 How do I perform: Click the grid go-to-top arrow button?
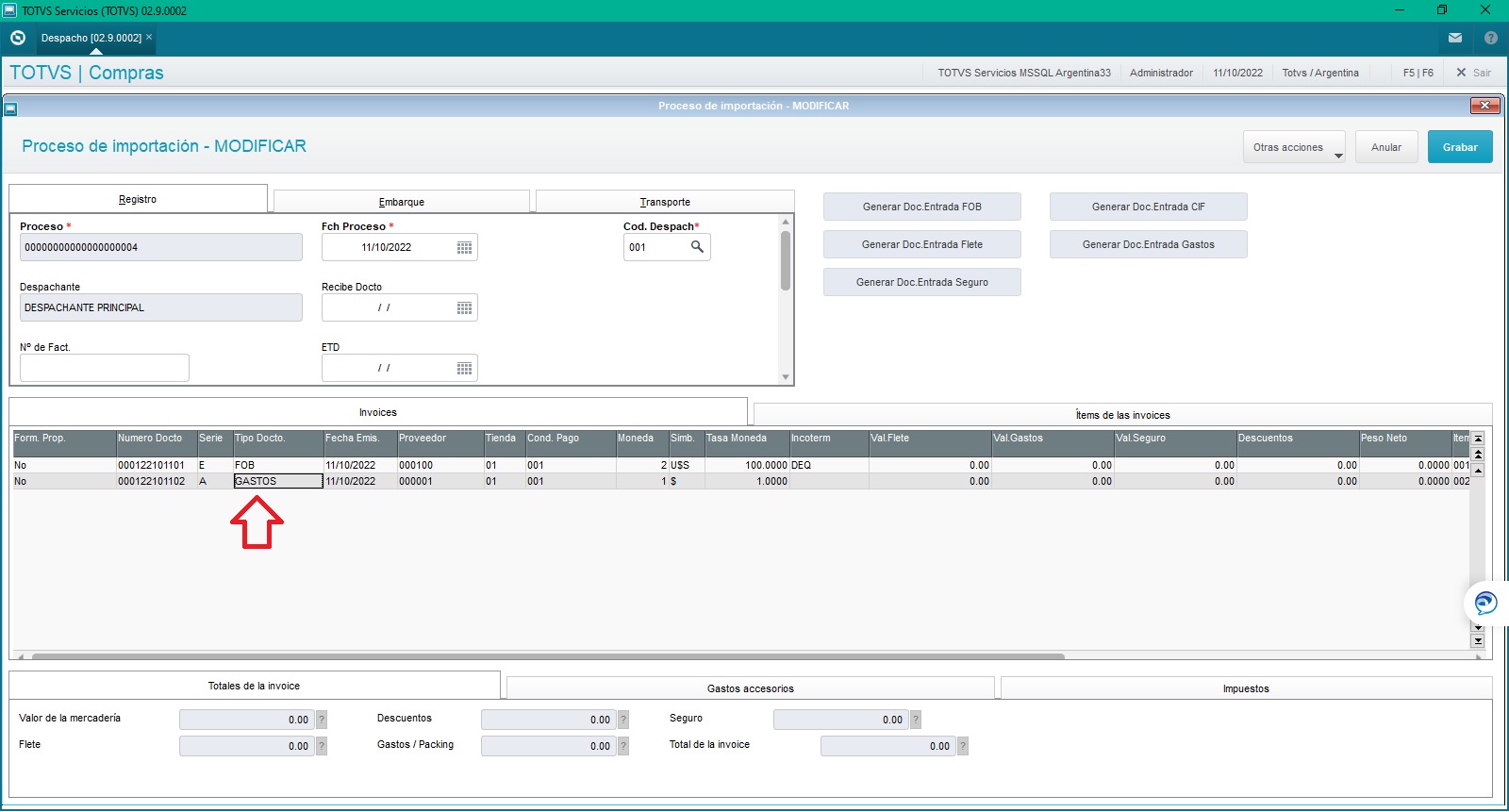pos(1478,438)
